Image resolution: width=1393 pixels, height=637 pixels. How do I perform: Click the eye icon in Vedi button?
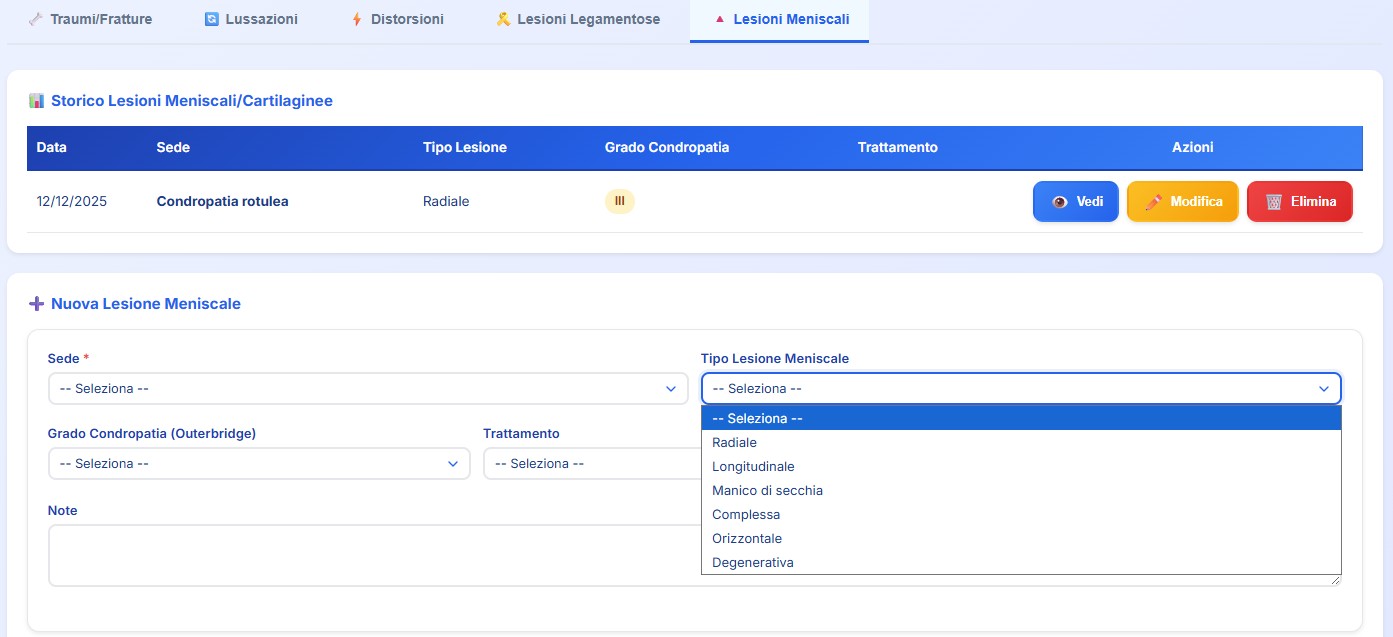tap(1060, 202)
